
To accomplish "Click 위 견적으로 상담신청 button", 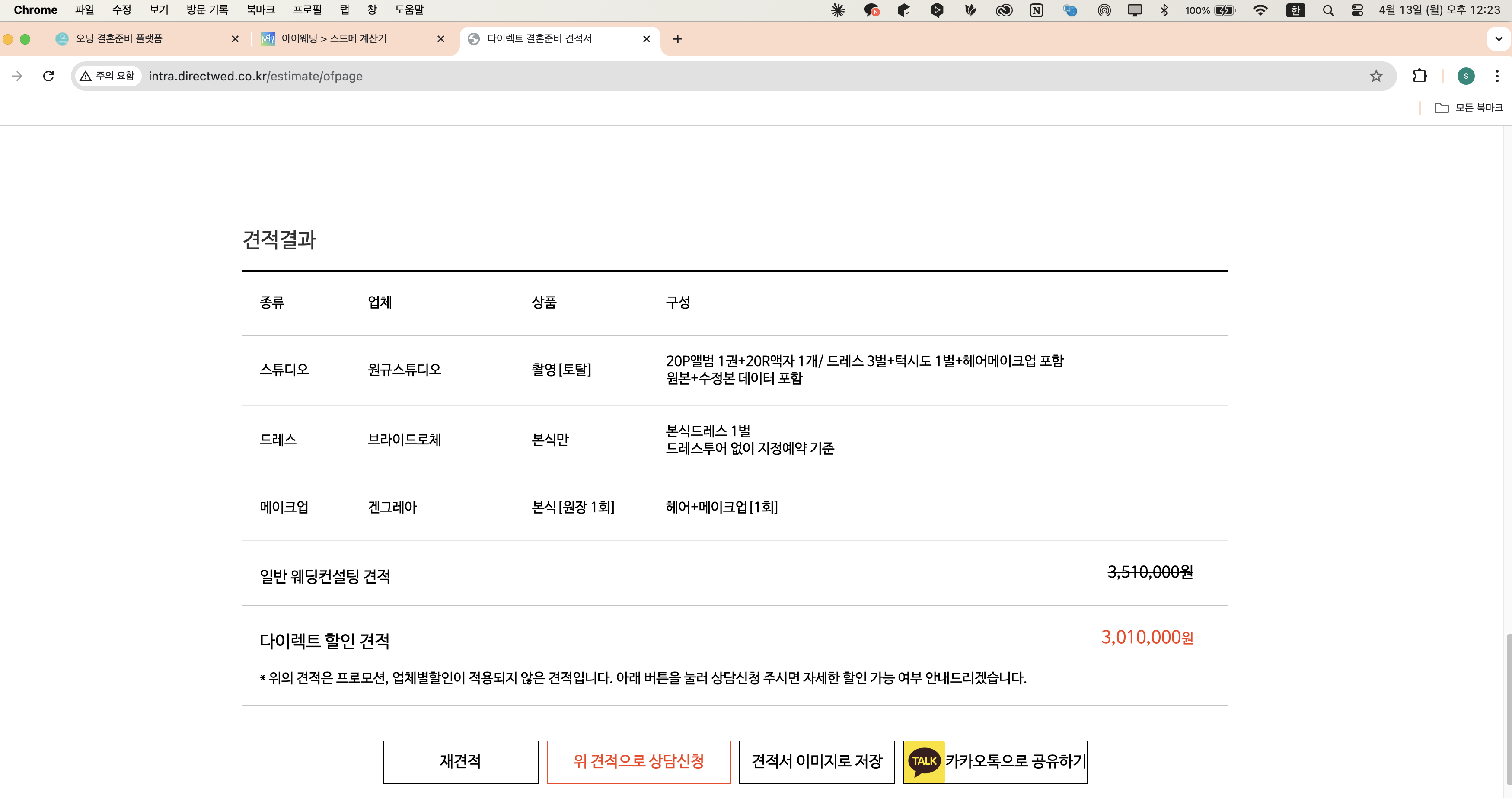I will click(x=638, y=762).
